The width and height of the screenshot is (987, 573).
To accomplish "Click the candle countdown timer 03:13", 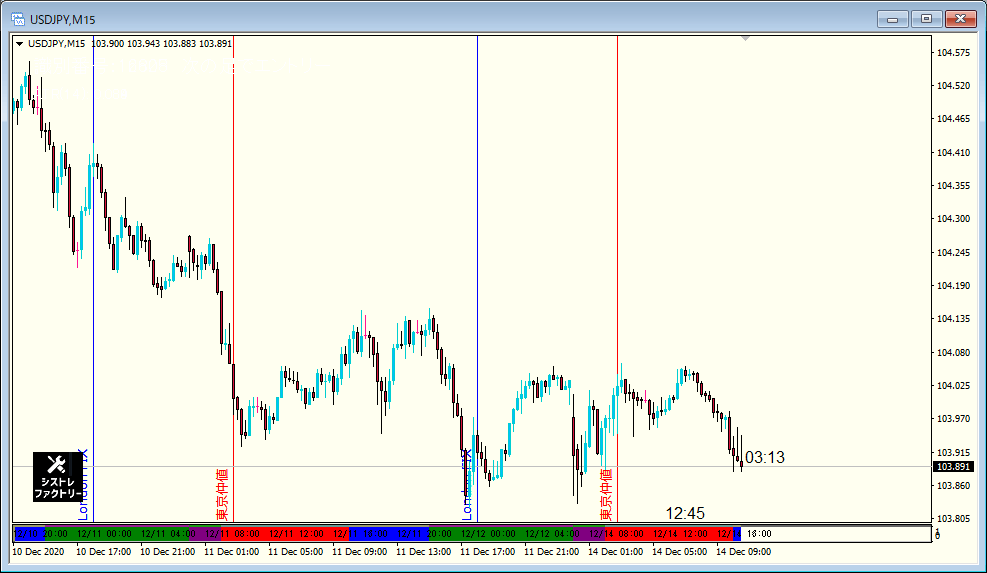I will [x=765, y=457].
